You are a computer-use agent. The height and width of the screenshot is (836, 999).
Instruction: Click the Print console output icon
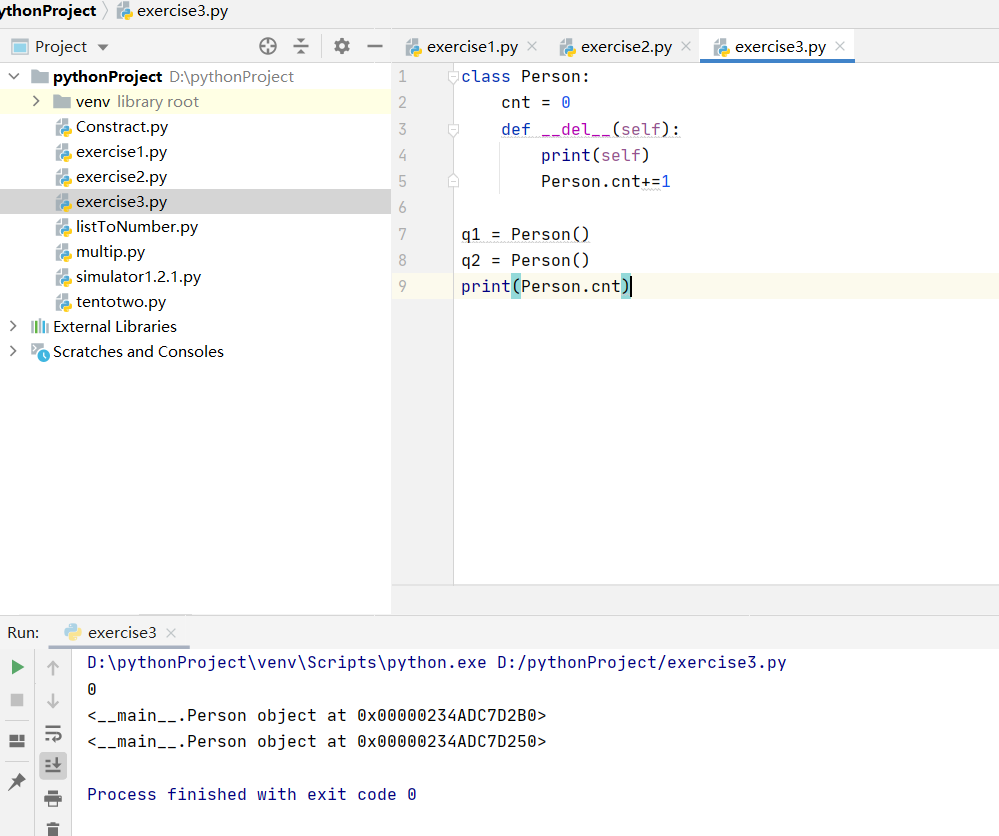click(x=53, y=798)
